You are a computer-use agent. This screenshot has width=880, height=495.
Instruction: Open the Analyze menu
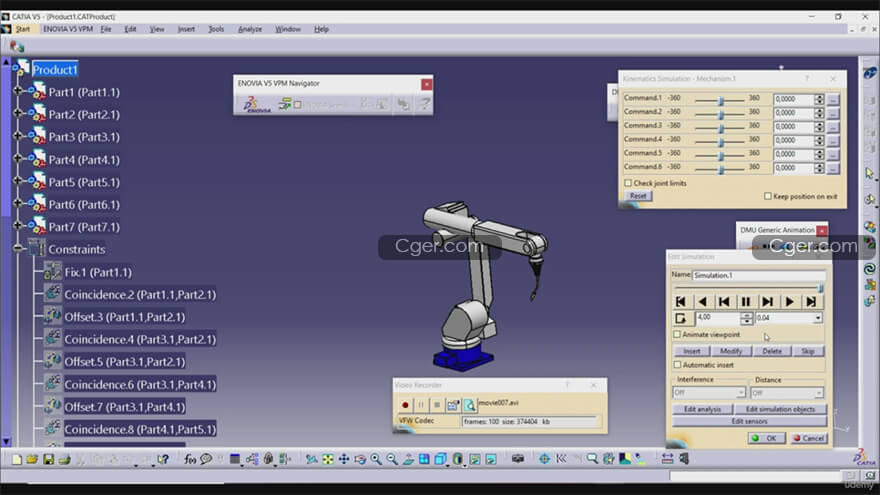250,29
